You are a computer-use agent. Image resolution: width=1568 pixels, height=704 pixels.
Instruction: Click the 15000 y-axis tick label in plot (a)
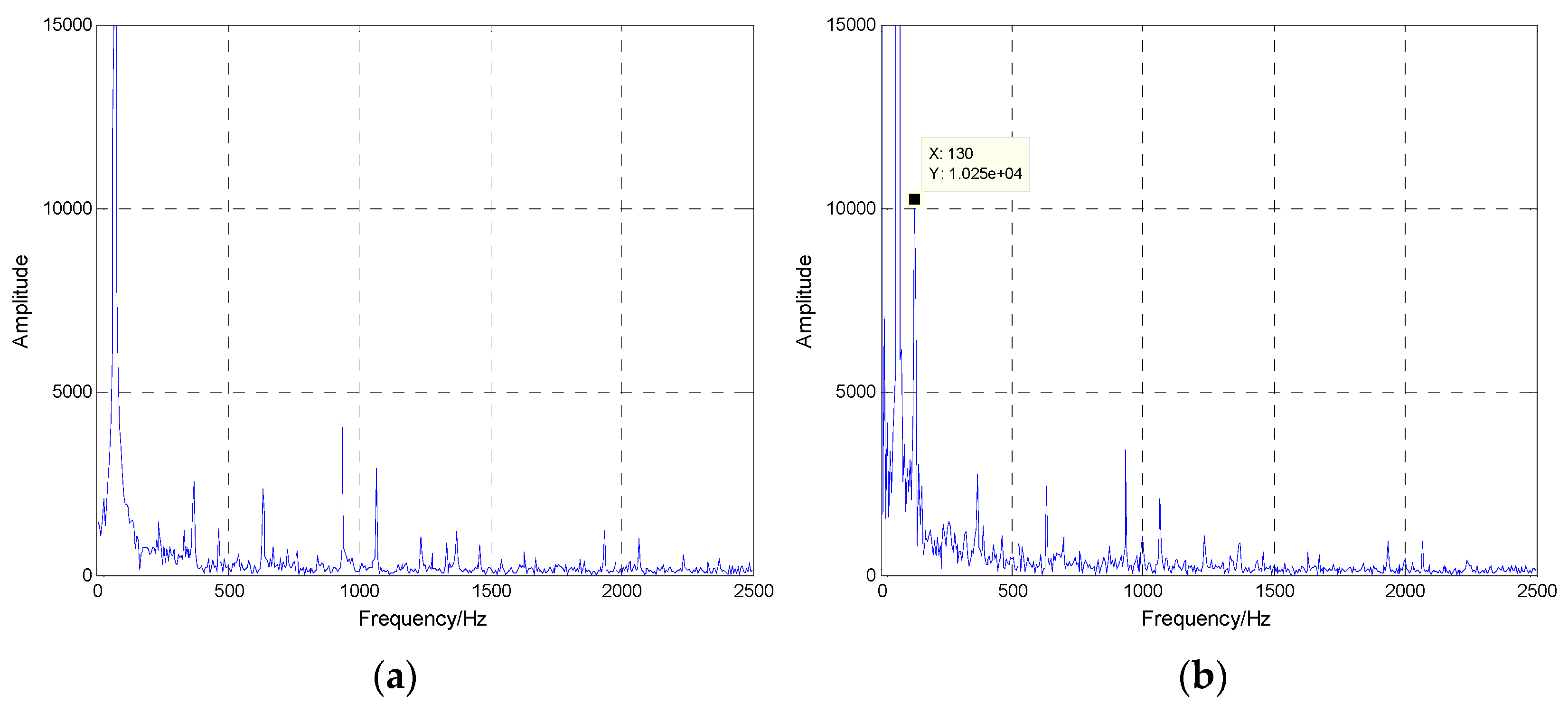pos(67,25)
